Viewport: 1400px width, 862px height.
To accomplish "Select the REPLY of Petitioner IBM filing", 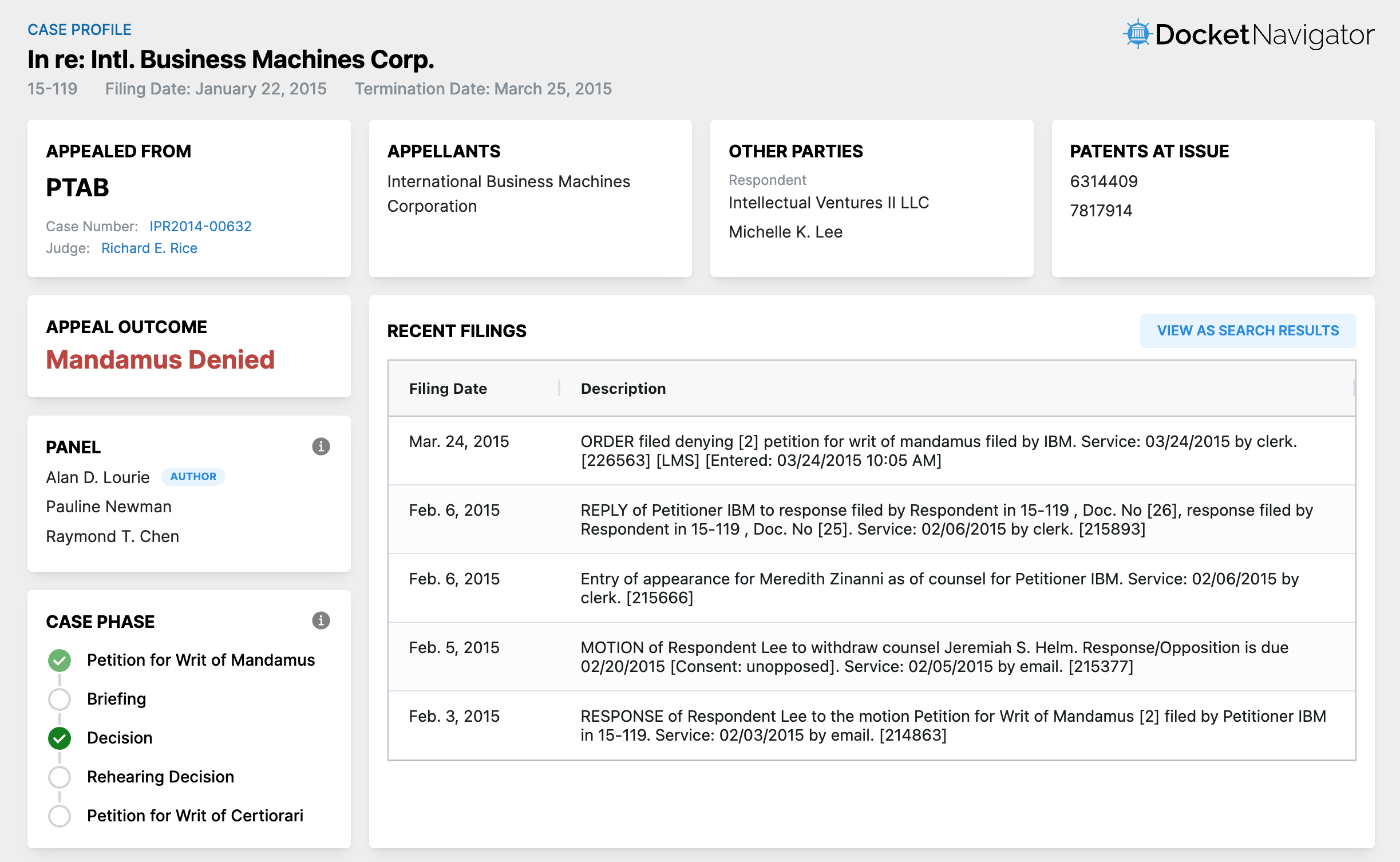I will click(x=872, y=519).
